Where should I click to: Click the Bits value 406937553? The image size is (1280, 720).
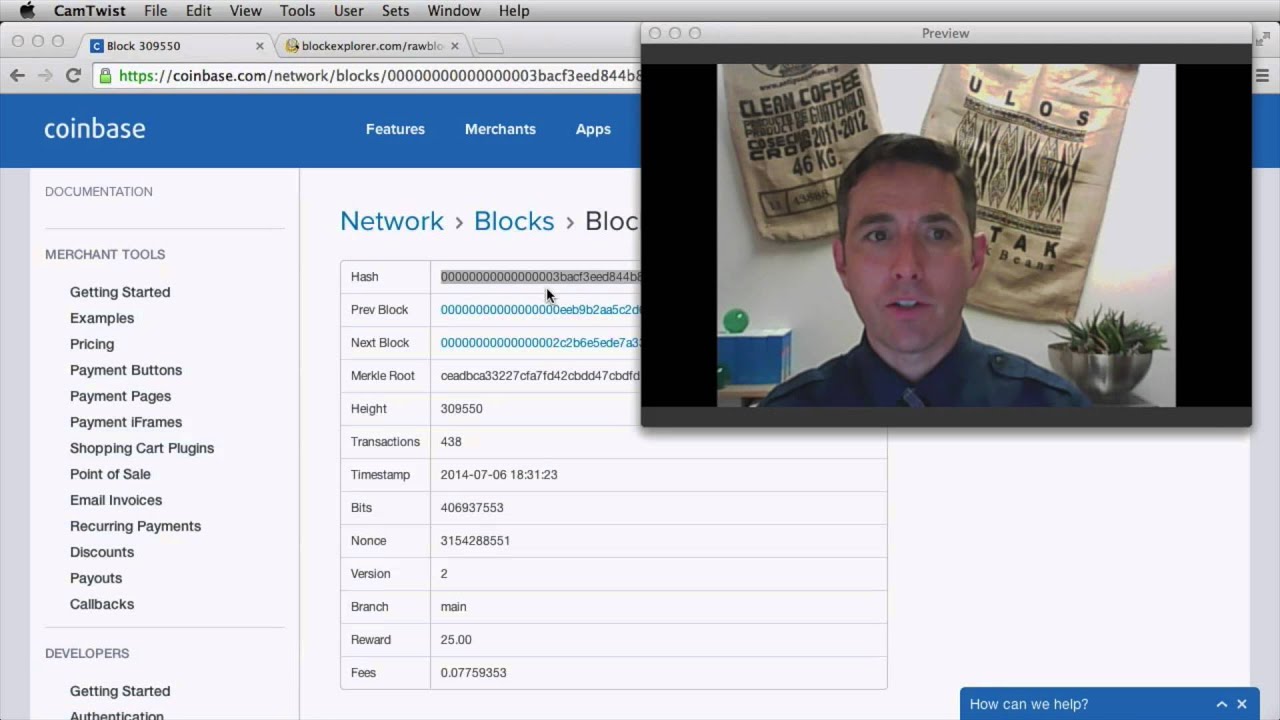coord(472,508)
